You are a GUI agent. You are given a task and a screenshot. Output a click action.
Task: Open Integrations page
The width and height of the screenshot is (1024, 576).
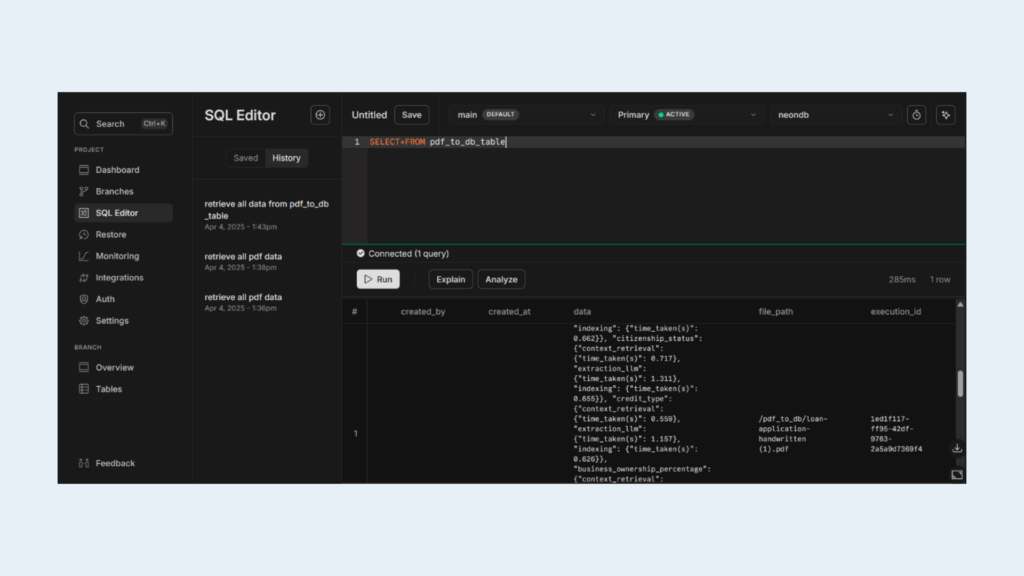coord(119,278)
